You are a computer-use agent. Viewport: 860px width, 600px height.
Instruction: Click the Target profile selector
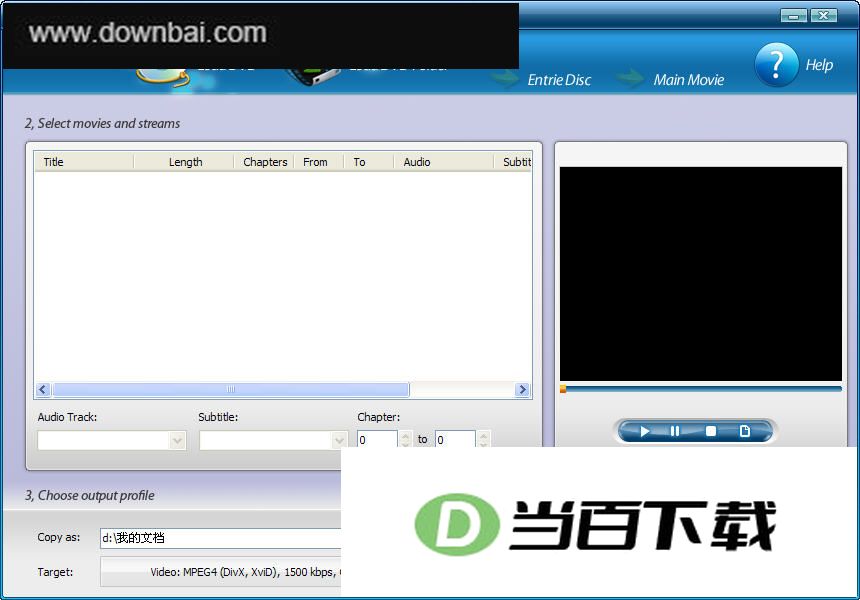[x=220, y=572]
